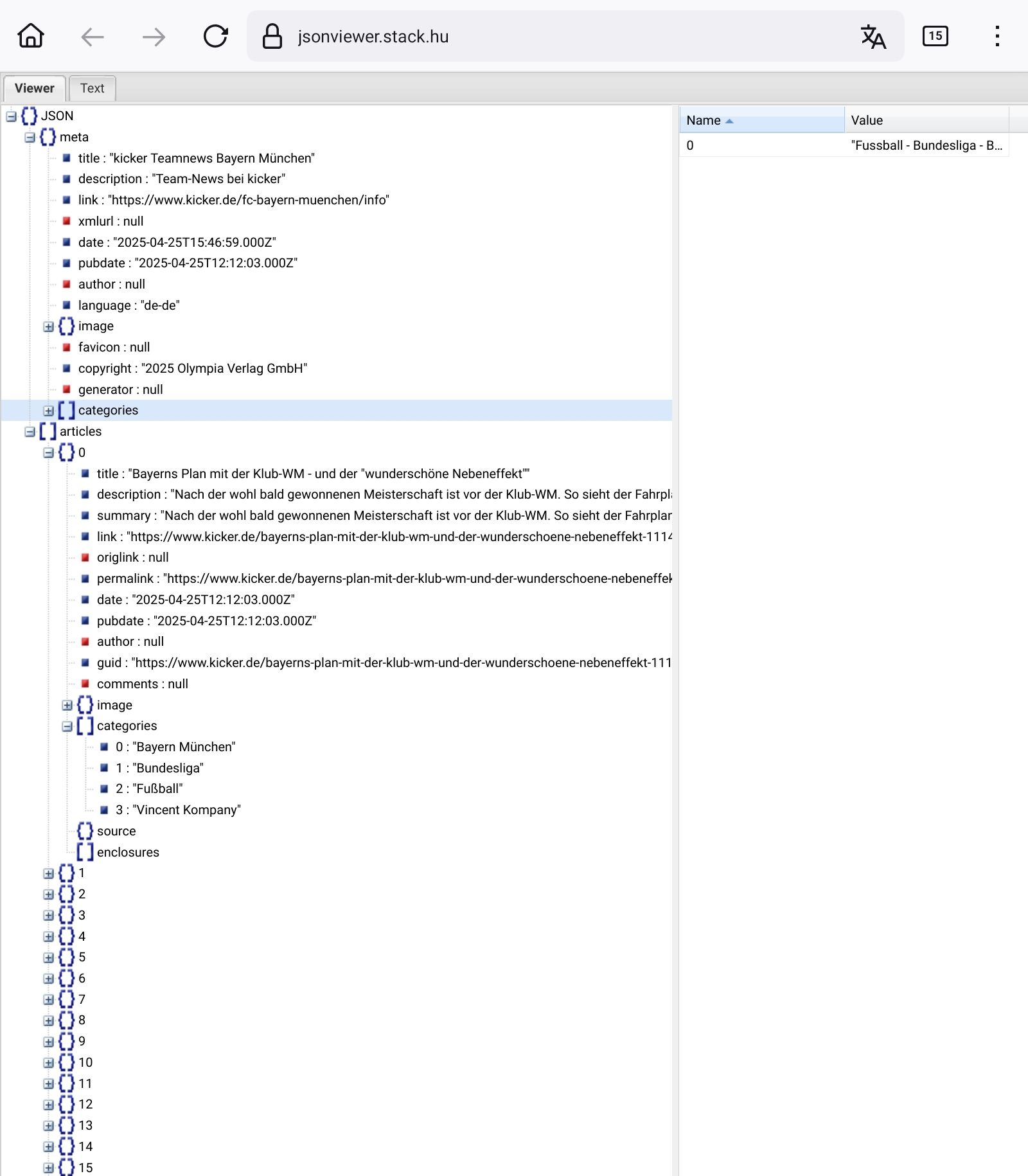Select article title "Bayerns Plan mit der Klub-WM"
This screenshot has width=1028, height=1176.
click(314, 474)
